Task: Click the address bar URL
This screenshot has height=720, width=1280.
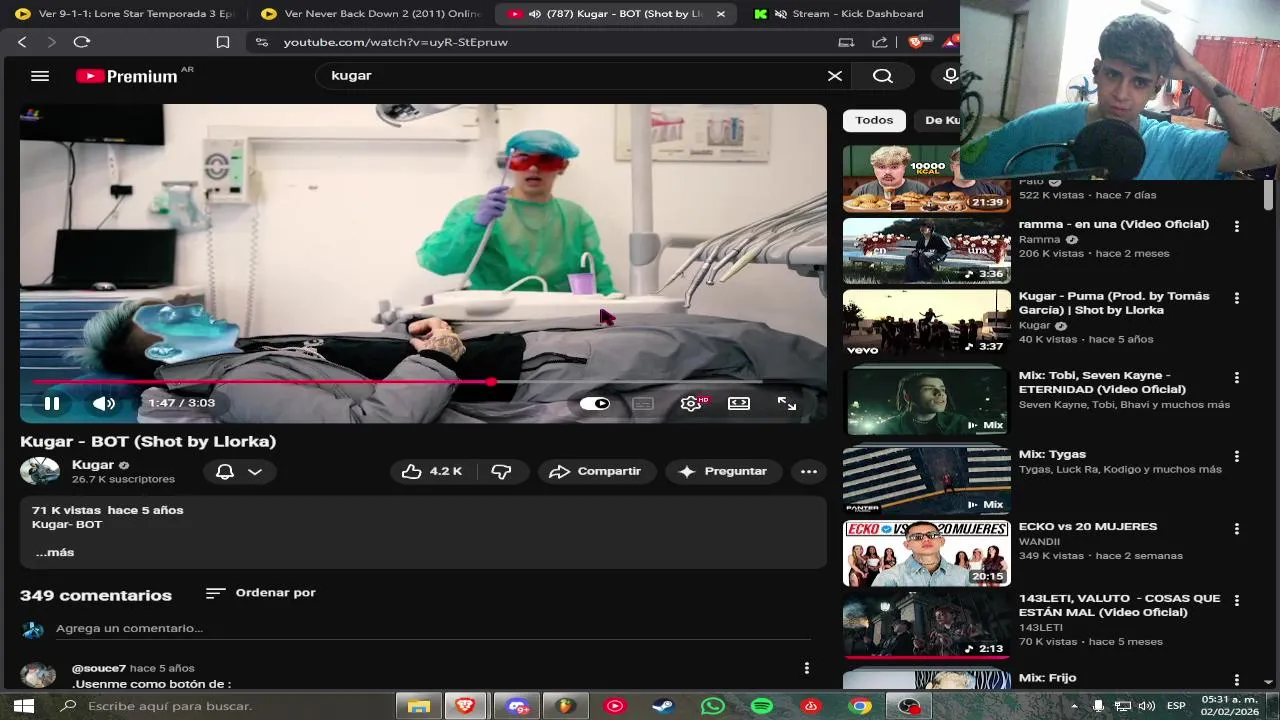Action: pos(395,42)
